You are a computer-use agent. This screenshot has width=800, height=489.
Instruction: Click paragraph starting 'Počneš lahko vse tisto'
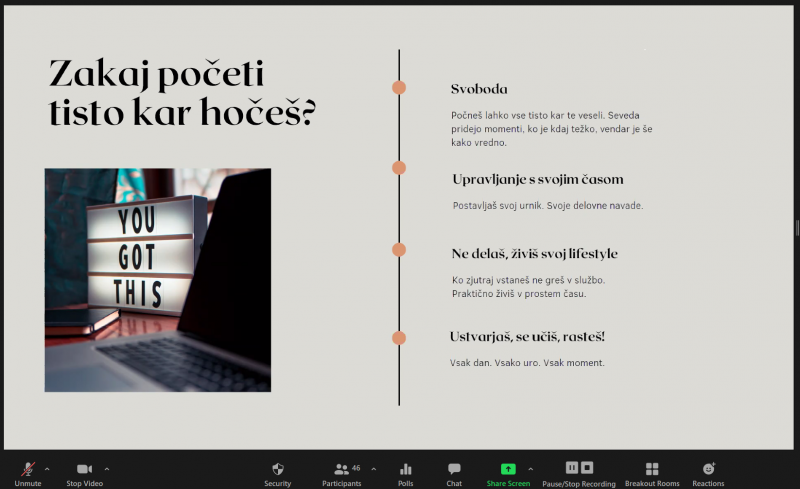point(552,129)
